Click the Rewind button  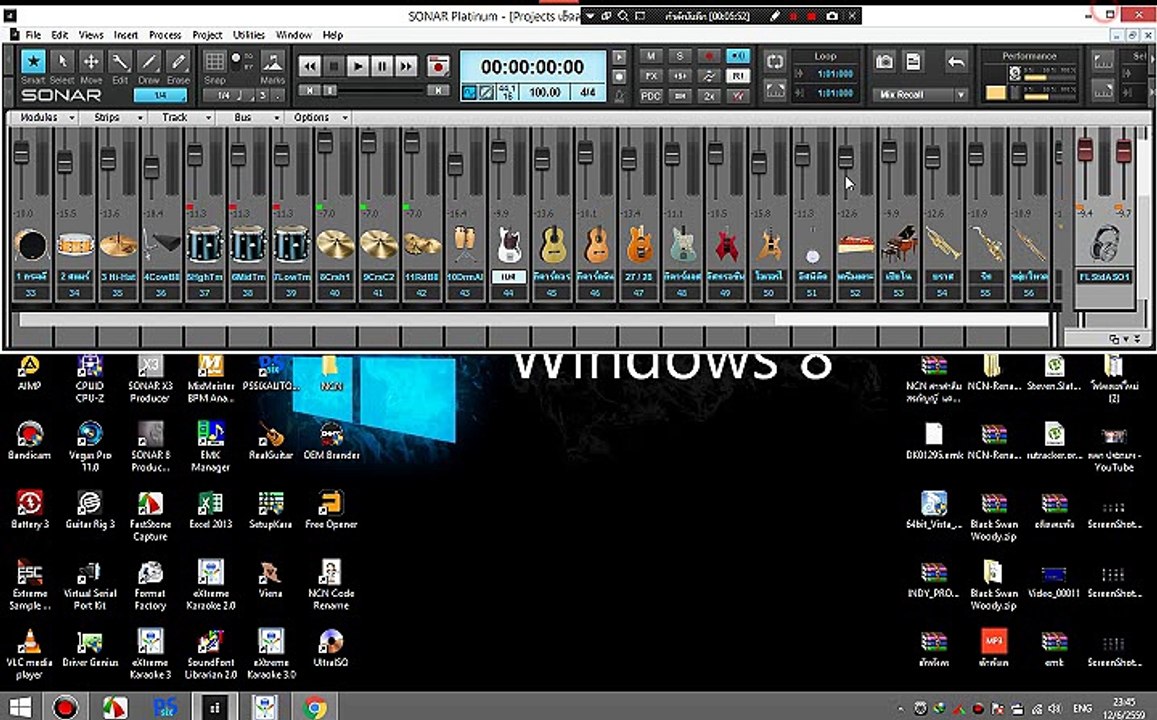click(x=310, y=66)
